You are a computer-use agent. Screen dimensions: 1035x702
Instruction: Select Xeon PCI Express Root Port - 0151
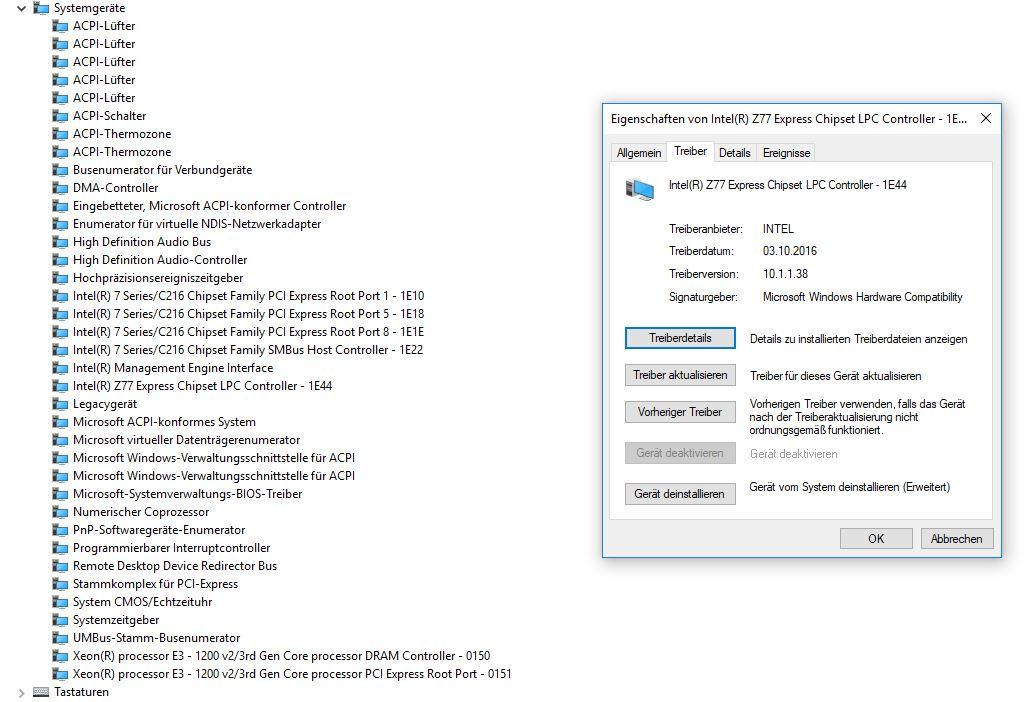(x=292, y=674)
